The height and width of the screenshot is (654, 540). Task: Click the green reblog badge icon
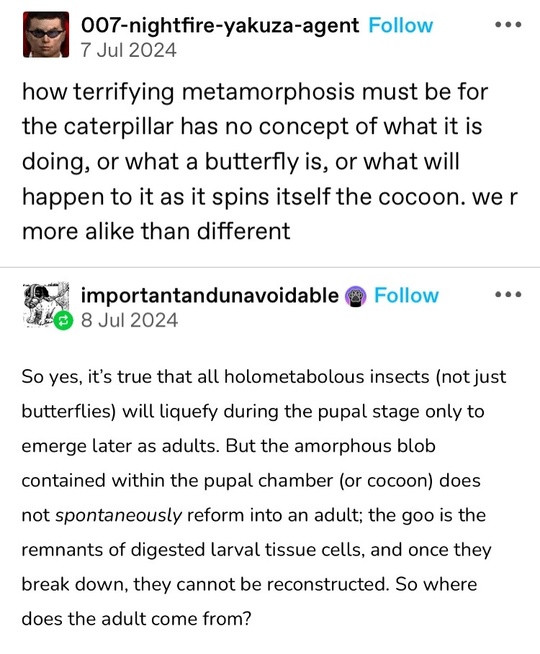click(x=63, y=320)
